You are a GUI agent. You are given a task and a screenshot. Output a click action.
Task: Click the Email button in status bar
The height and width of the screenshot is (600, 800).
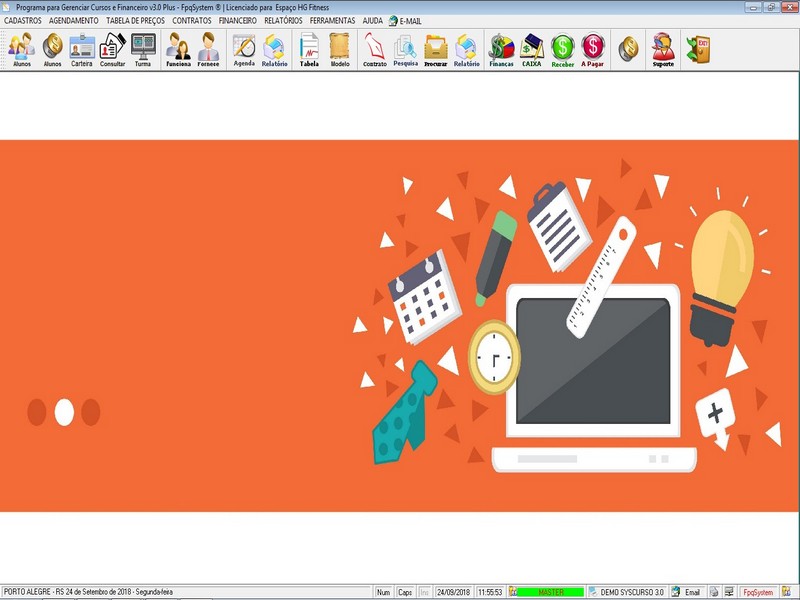(687, 592)
